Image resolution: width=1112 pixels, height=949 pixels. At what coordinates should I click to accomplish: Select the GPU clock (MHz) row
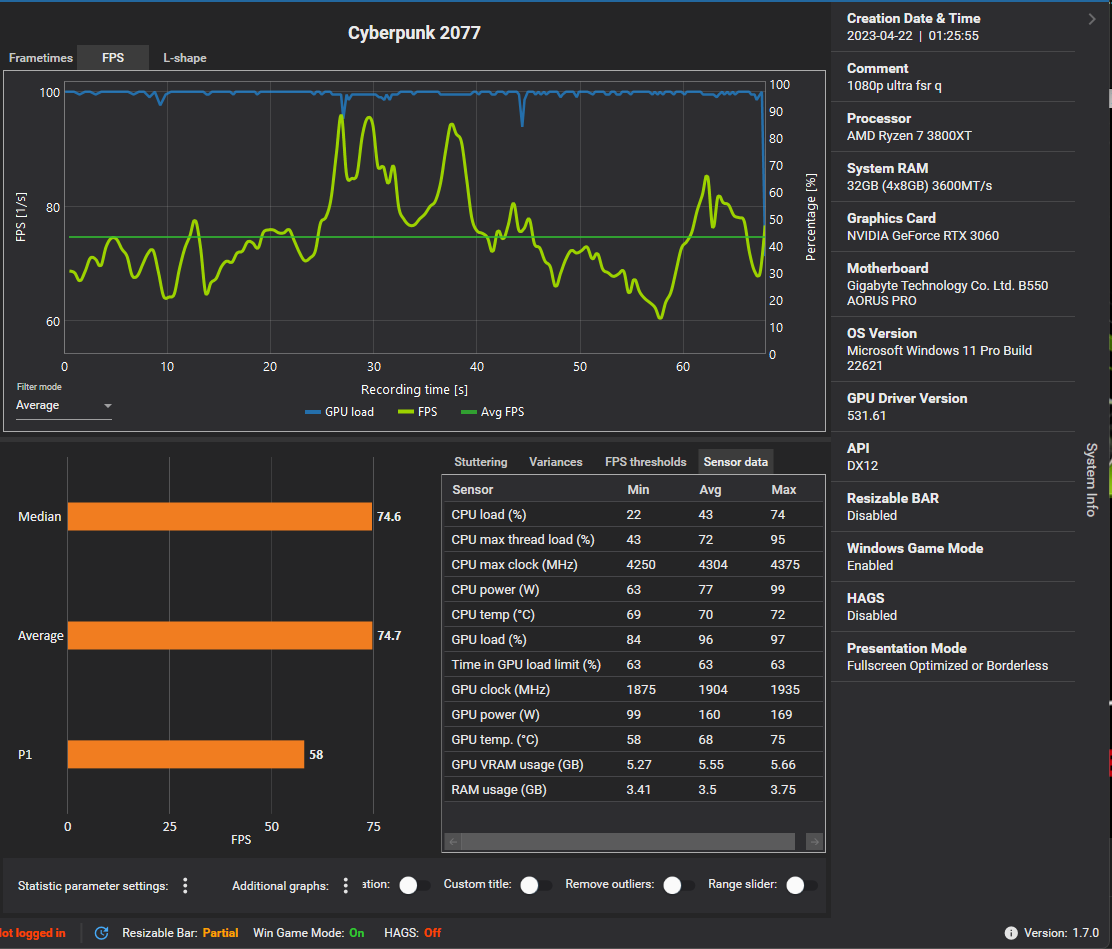[633, 689]
